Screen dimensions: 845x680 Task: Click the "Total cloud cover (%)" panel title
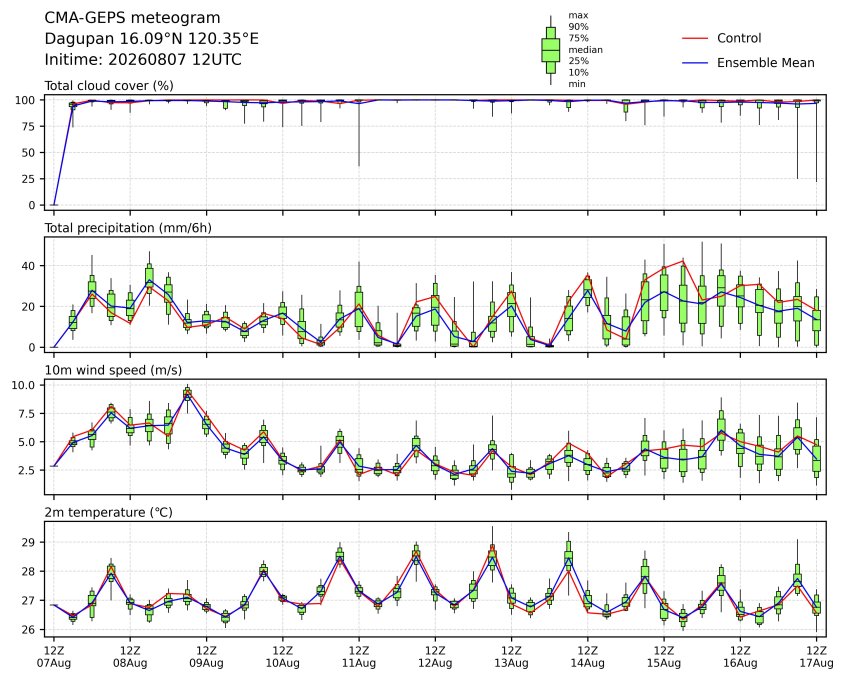coord(109,86)
